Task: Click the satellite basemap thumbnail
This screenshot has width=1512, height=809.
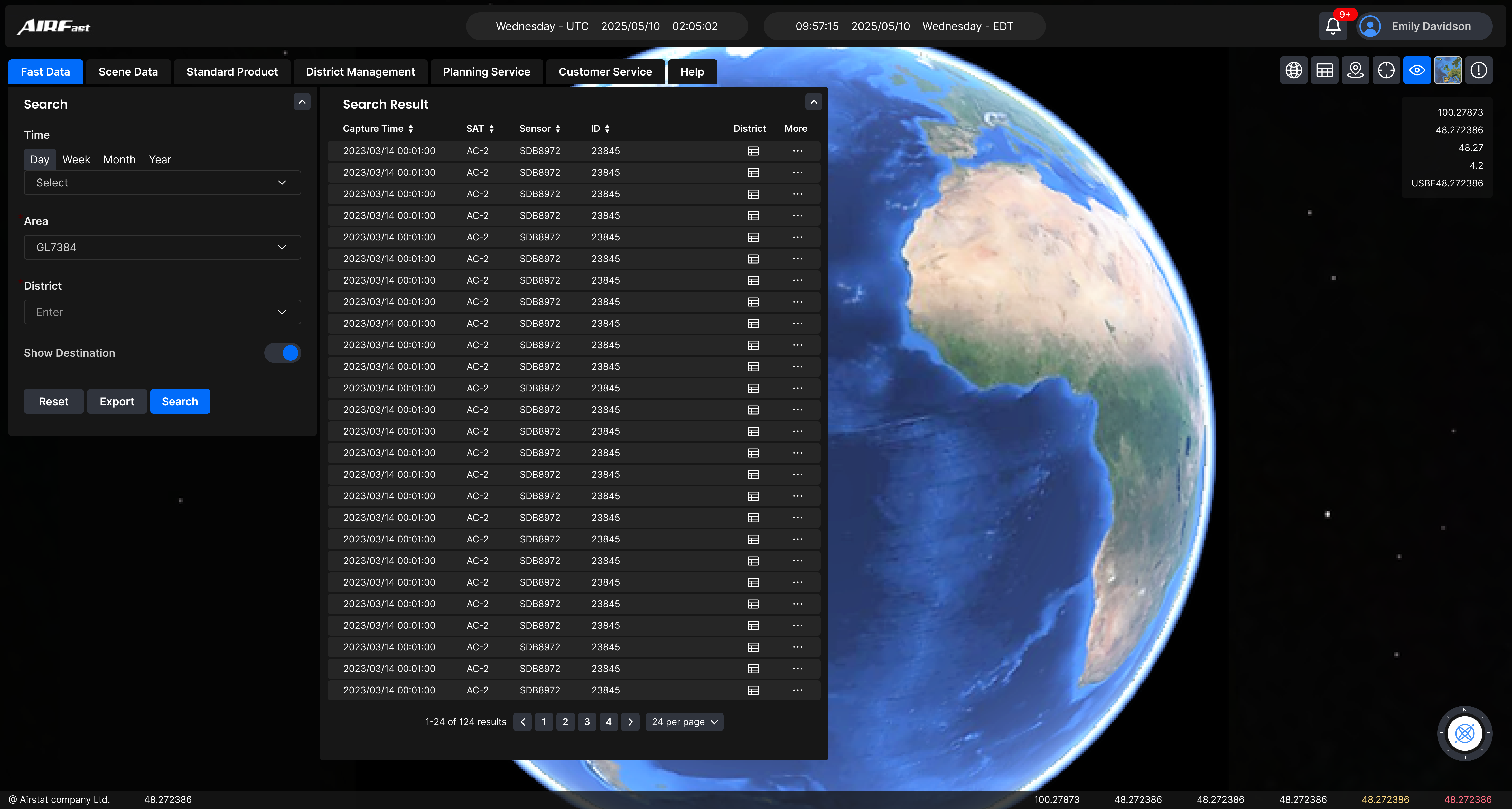Action: [1448, 70]
